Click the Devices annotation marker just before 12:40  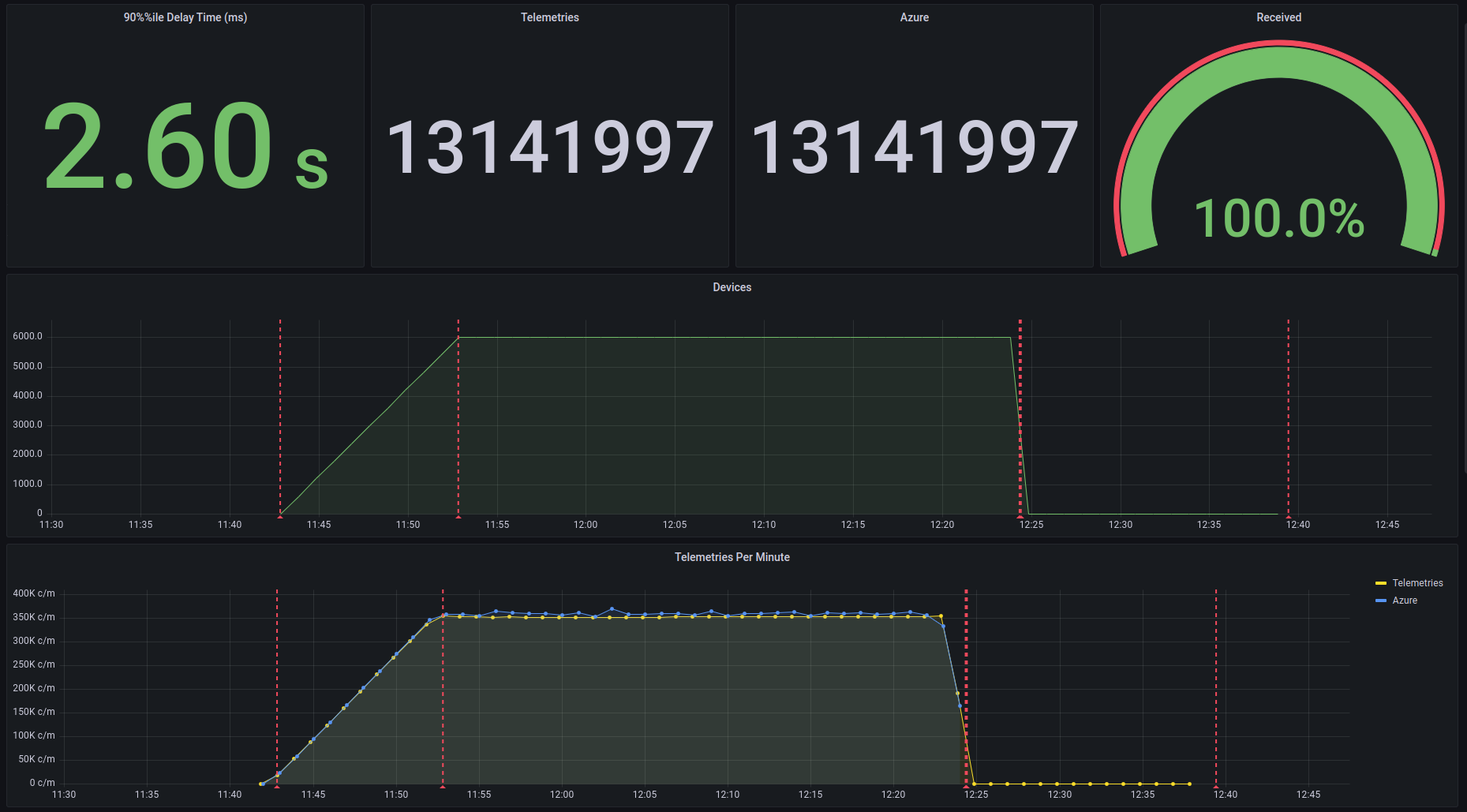point(1289,516)
